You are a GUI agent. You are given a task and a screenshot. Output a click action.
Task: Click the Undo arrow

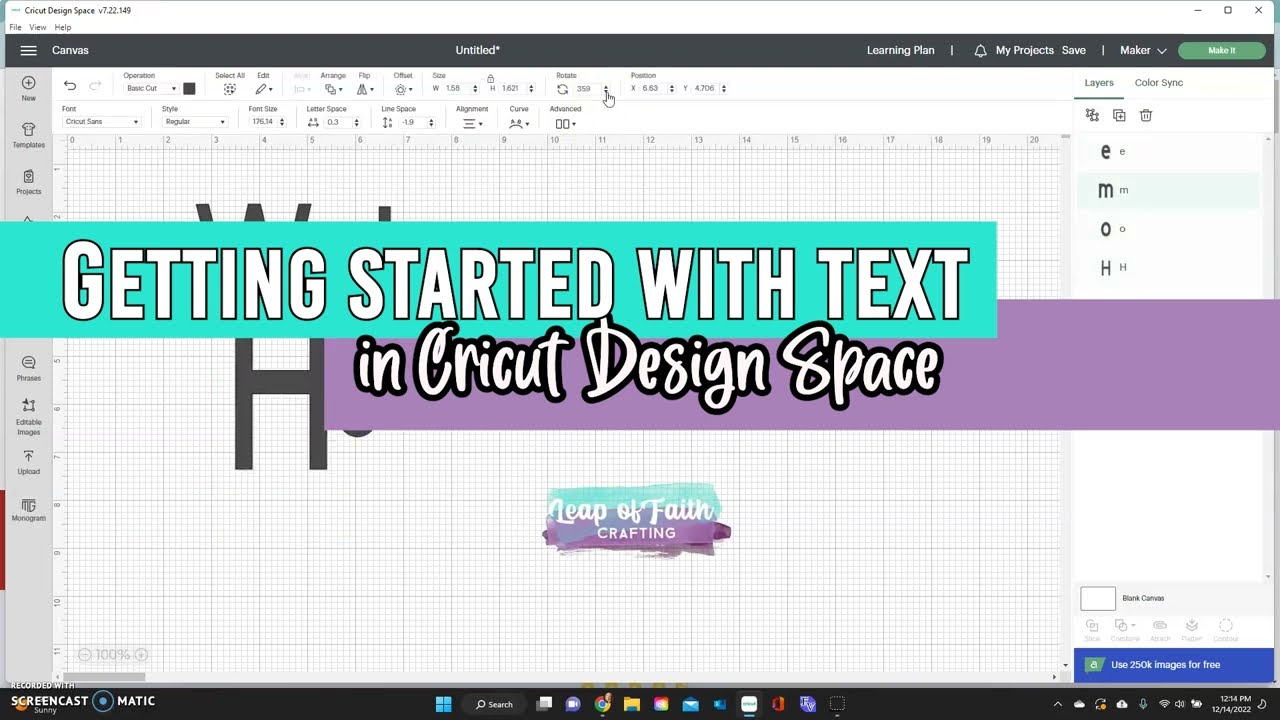69,86
